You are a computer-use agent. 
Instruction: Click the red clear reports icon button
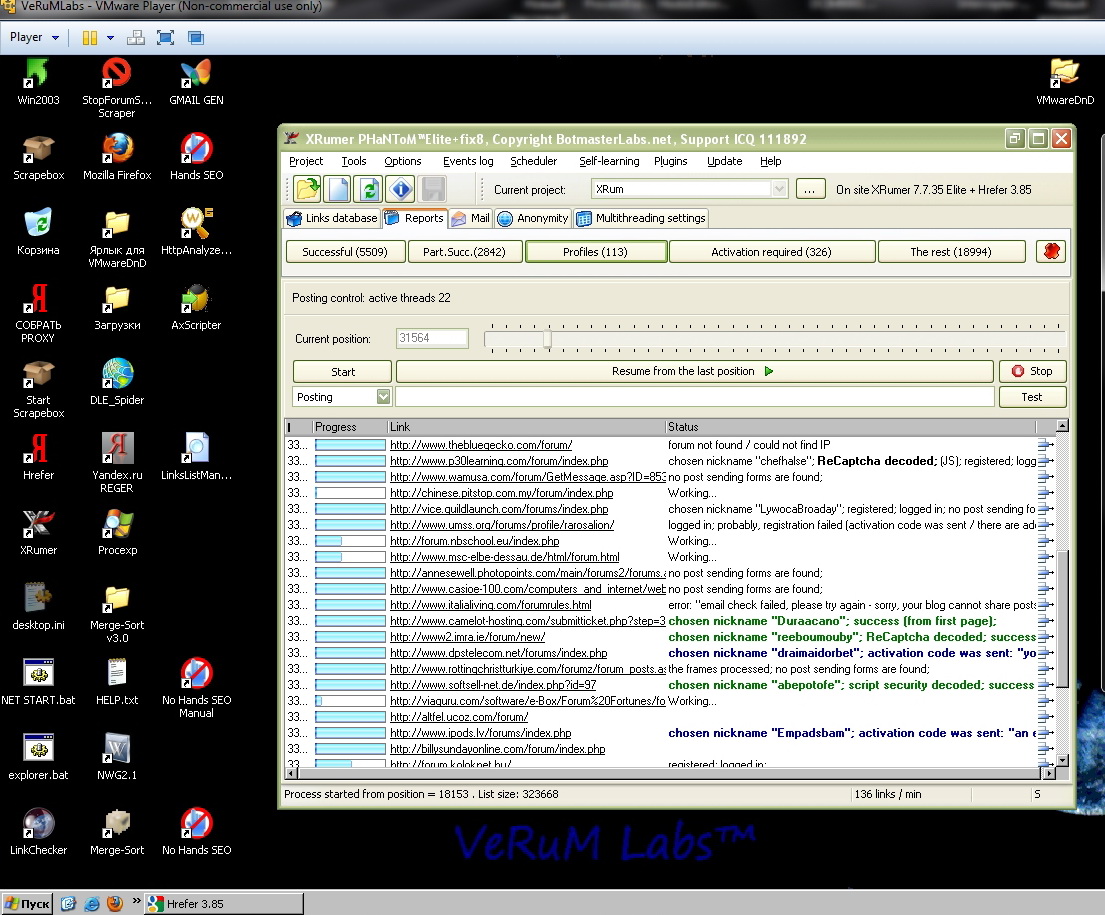pyautogui.click(x=1050, y=252)
